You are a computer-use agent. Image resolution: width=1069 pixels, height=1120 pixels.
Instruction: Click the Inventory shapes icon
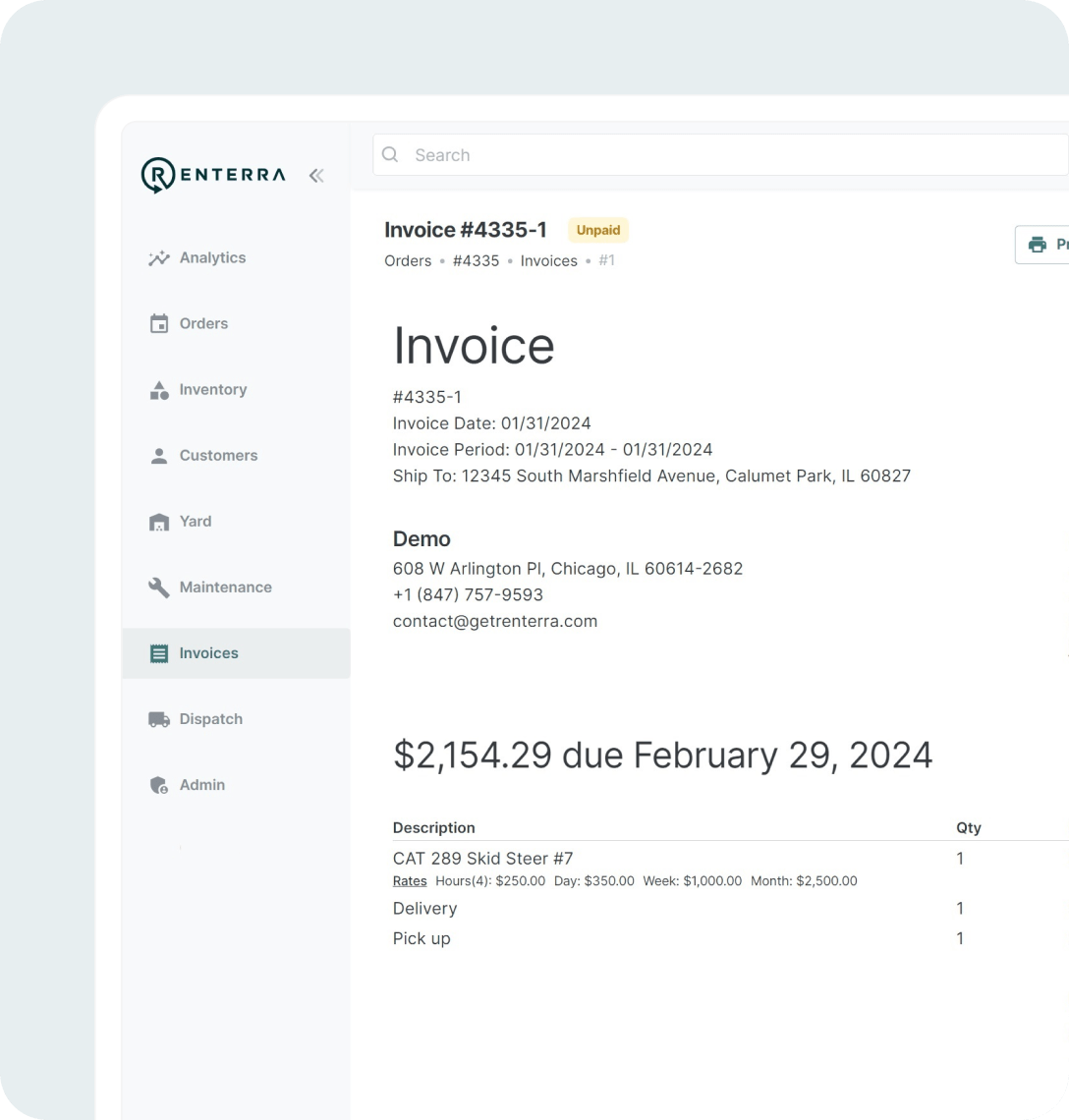tap(158, 390)
